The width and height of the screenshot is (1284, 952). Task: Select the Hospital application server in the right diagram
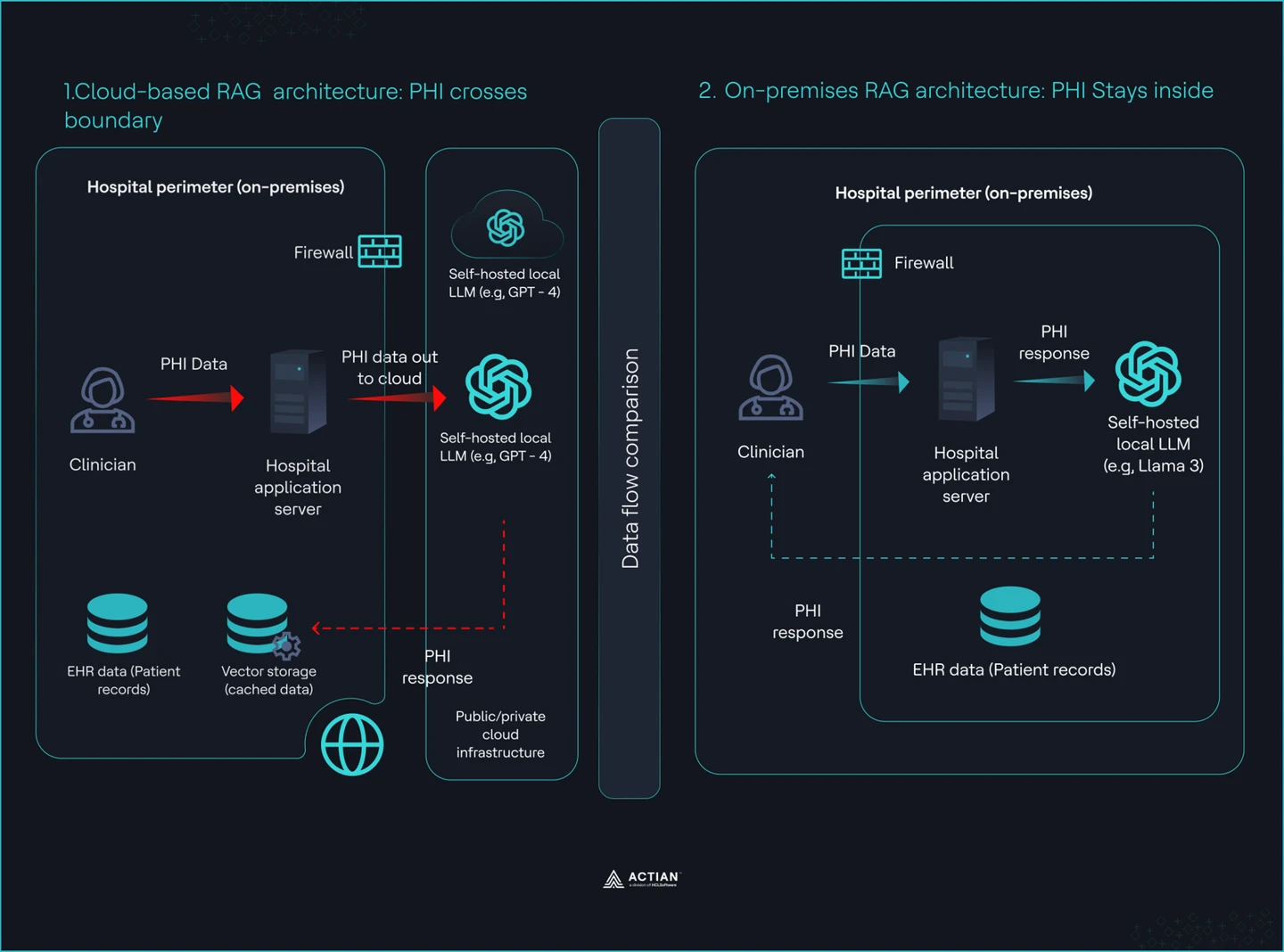coord(965,377)
